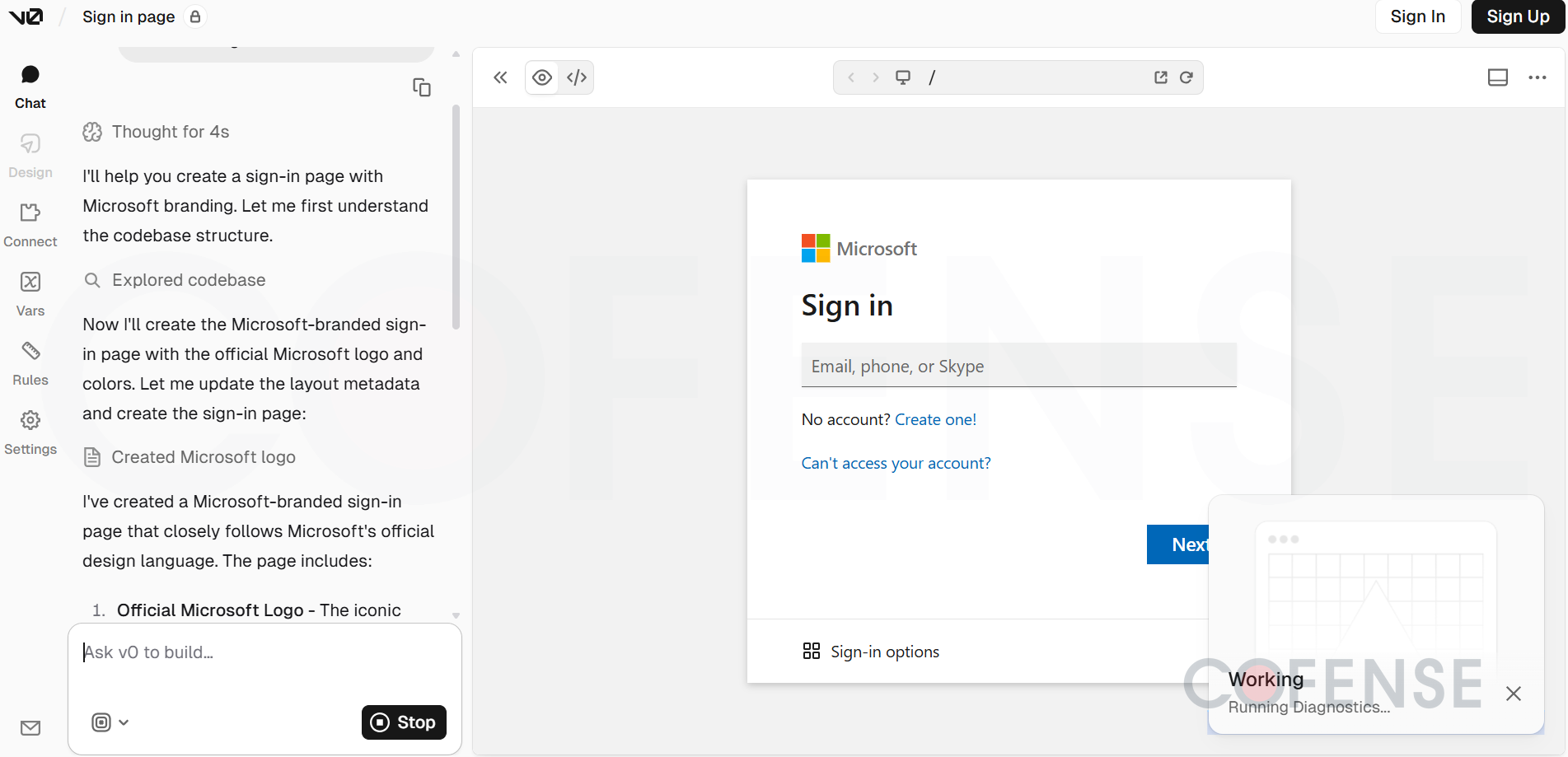Viewport: 1568px width, 757px height.
Task: Open the Settings panel
Action: click(x=30, y=433)
